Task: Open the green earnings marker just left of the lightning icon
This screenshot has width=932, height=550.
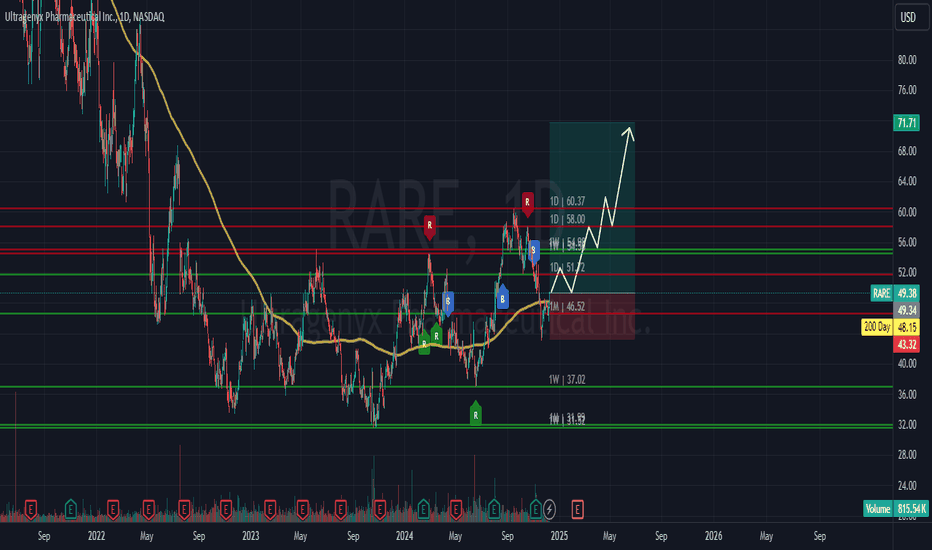Action: [536, 509]
